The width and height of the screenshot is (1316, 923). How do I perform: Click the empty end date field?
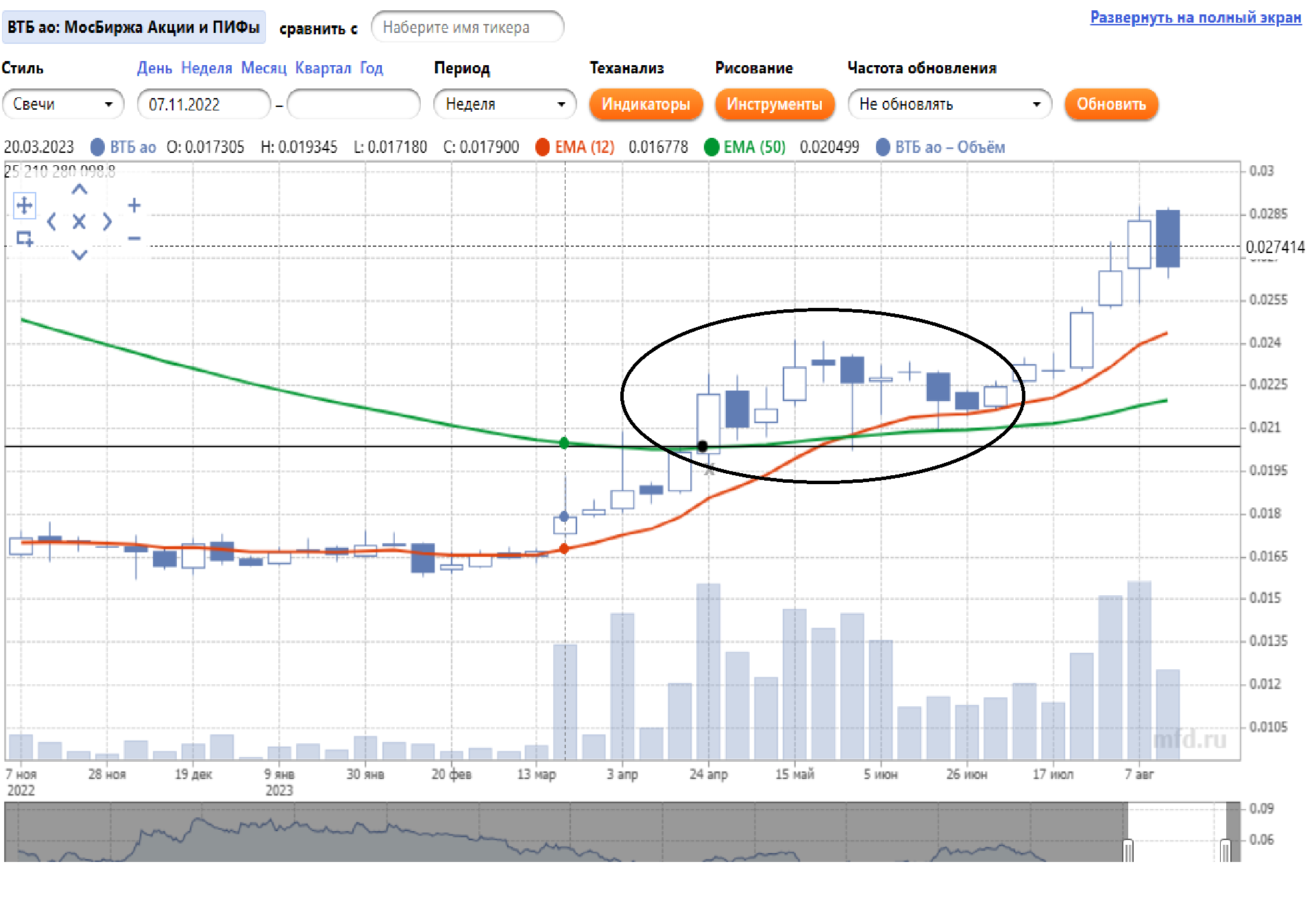click(x=354, y=104)
